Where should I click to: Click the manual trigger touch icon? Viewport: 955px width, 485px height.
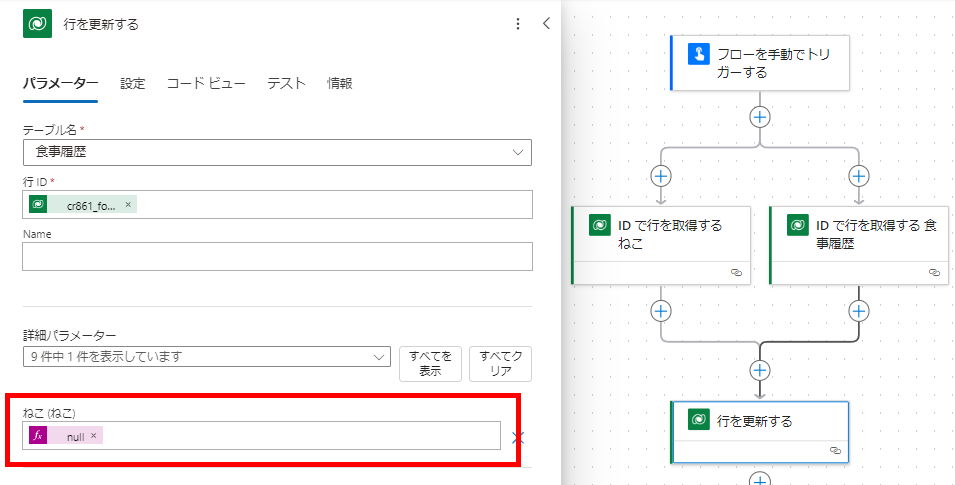click(699, 54)
